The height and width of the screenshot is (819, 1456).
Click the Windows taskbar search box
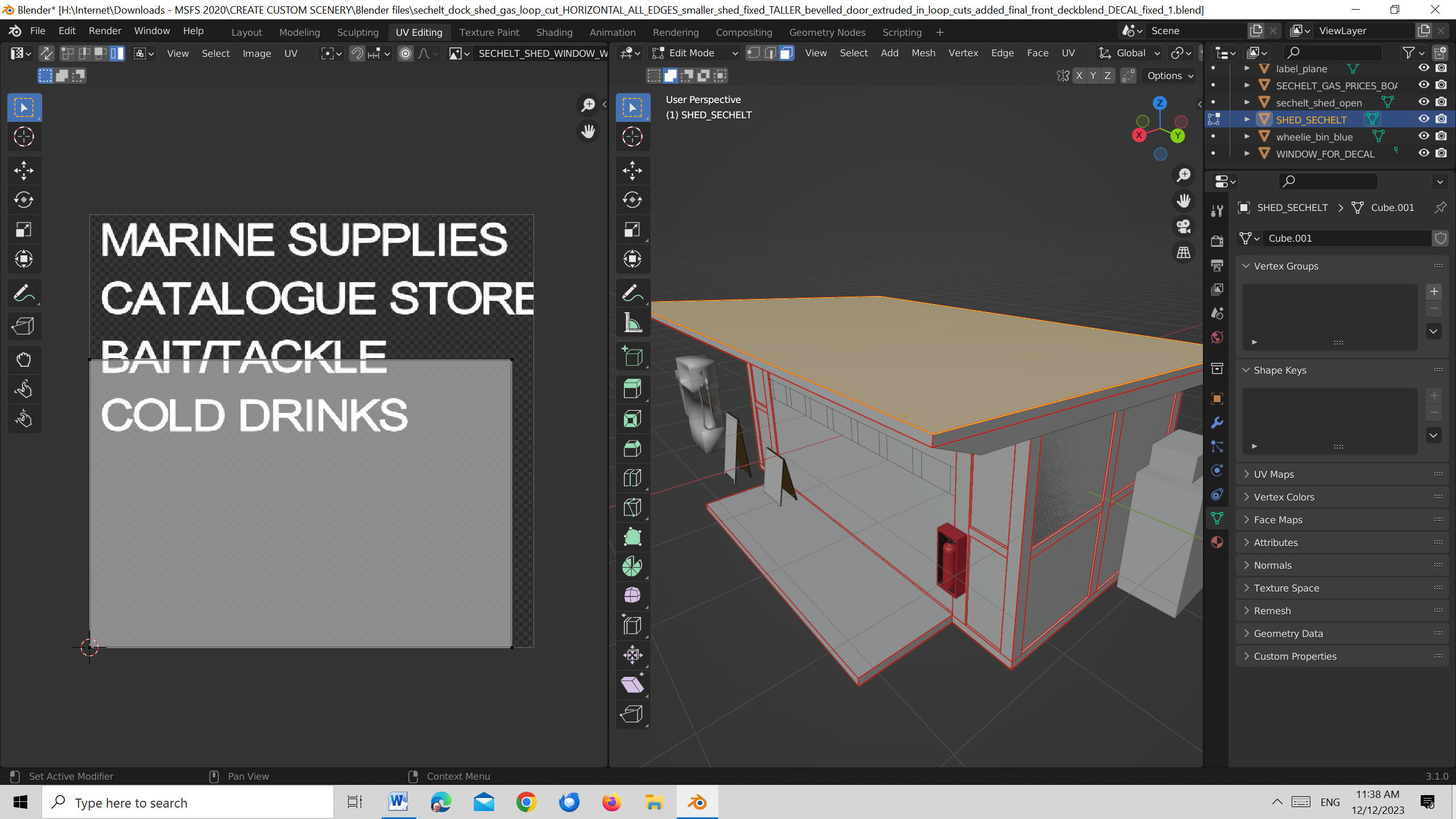point(188,803)
